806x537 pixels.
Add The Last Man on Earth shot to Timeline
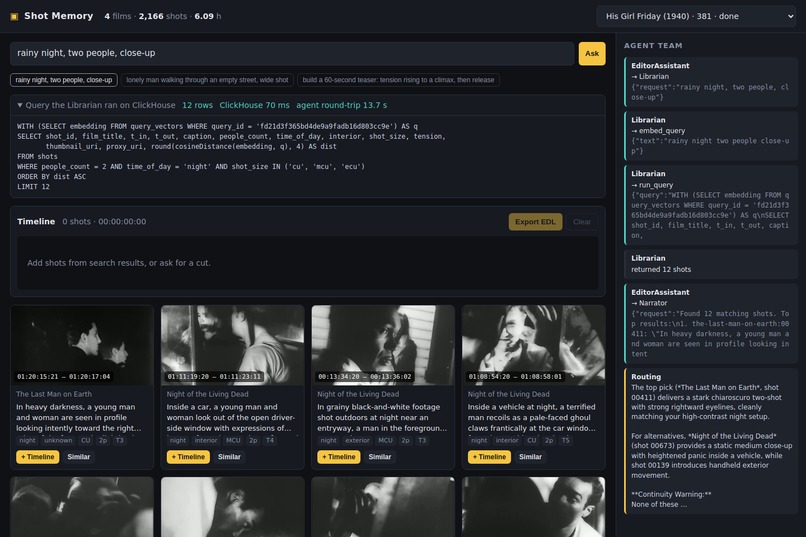coord(38,457)
